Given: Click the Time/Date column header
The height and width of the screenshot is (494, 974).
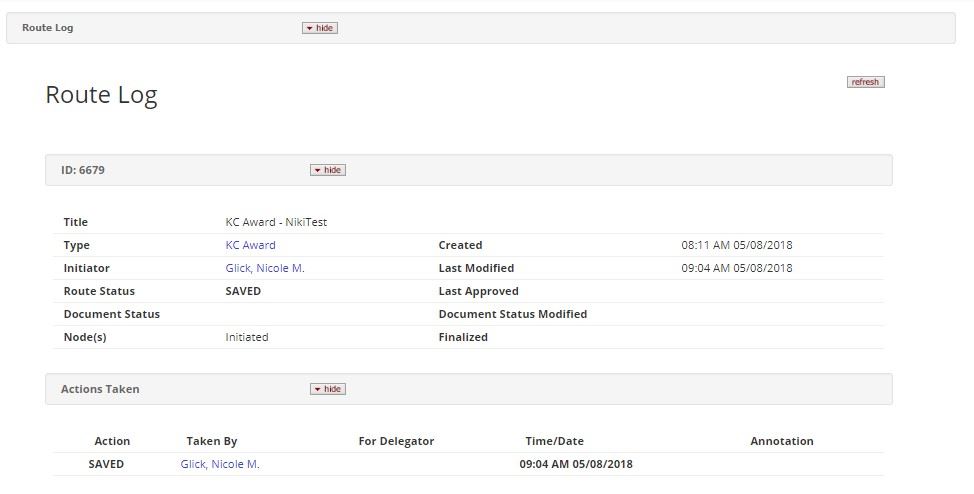Looking at the screenshot, I should click(554, 441).
